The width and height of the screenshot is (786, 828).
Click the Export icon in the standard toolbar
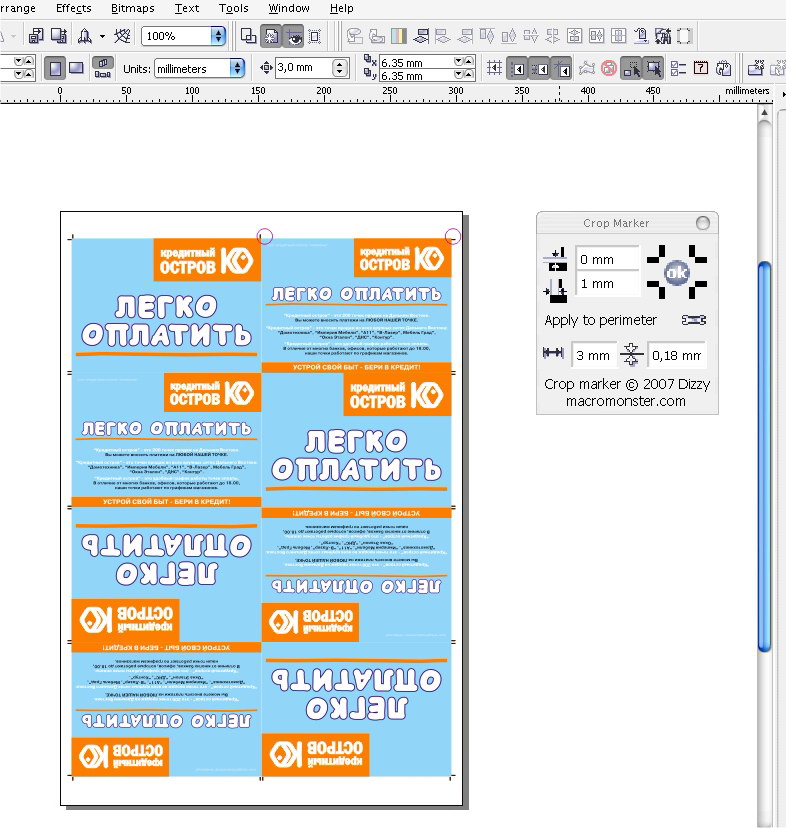(59, 36)
